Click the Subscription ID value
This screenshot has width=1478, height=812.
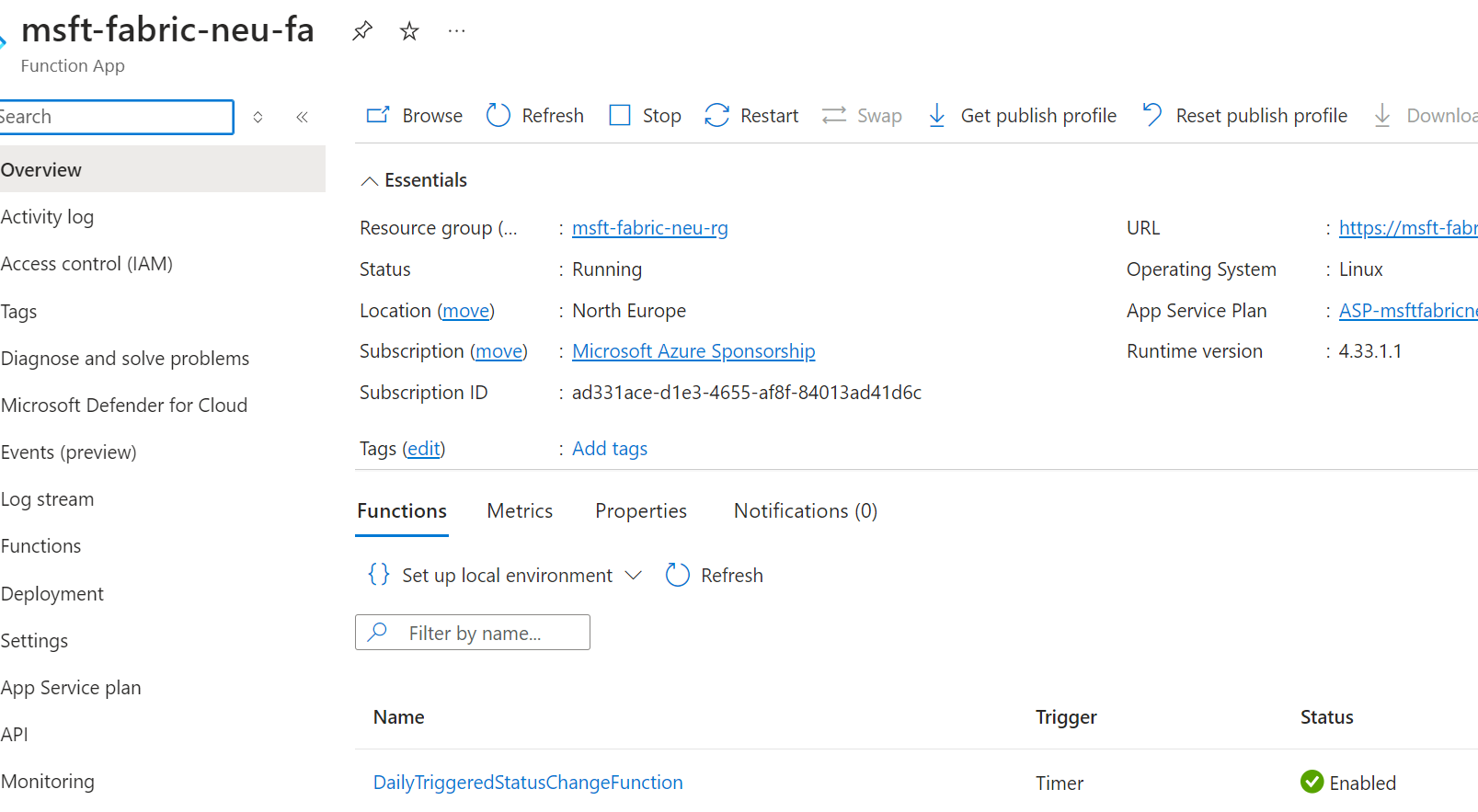tap(747, 393)
